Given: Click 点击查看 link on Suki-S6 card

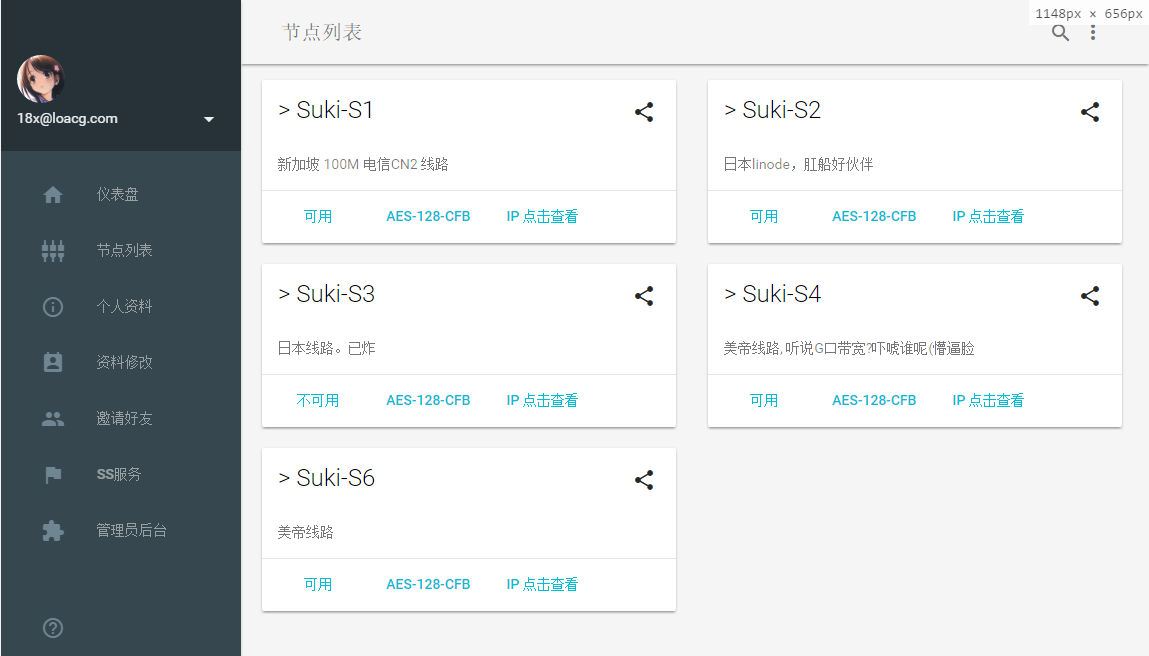Looking at the screenshot, I should tap(551, 584).
